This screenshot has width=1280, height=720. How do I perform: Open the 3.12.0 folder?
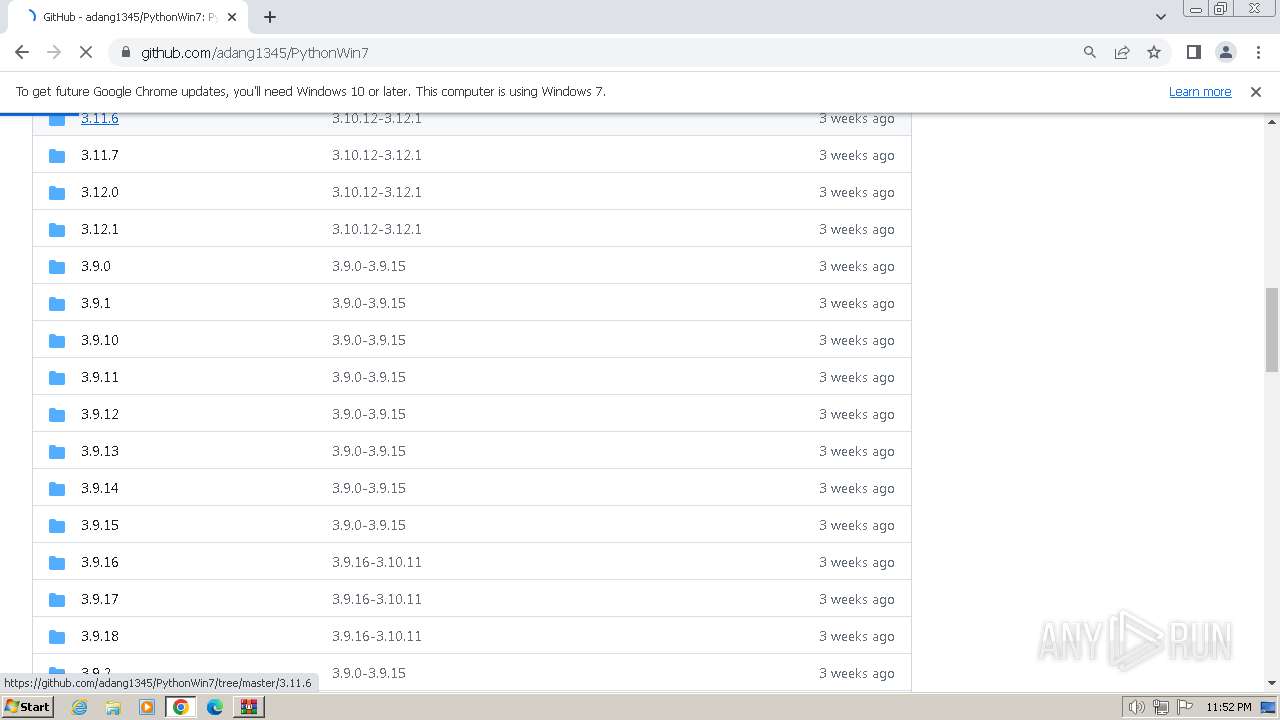(100, 192)
